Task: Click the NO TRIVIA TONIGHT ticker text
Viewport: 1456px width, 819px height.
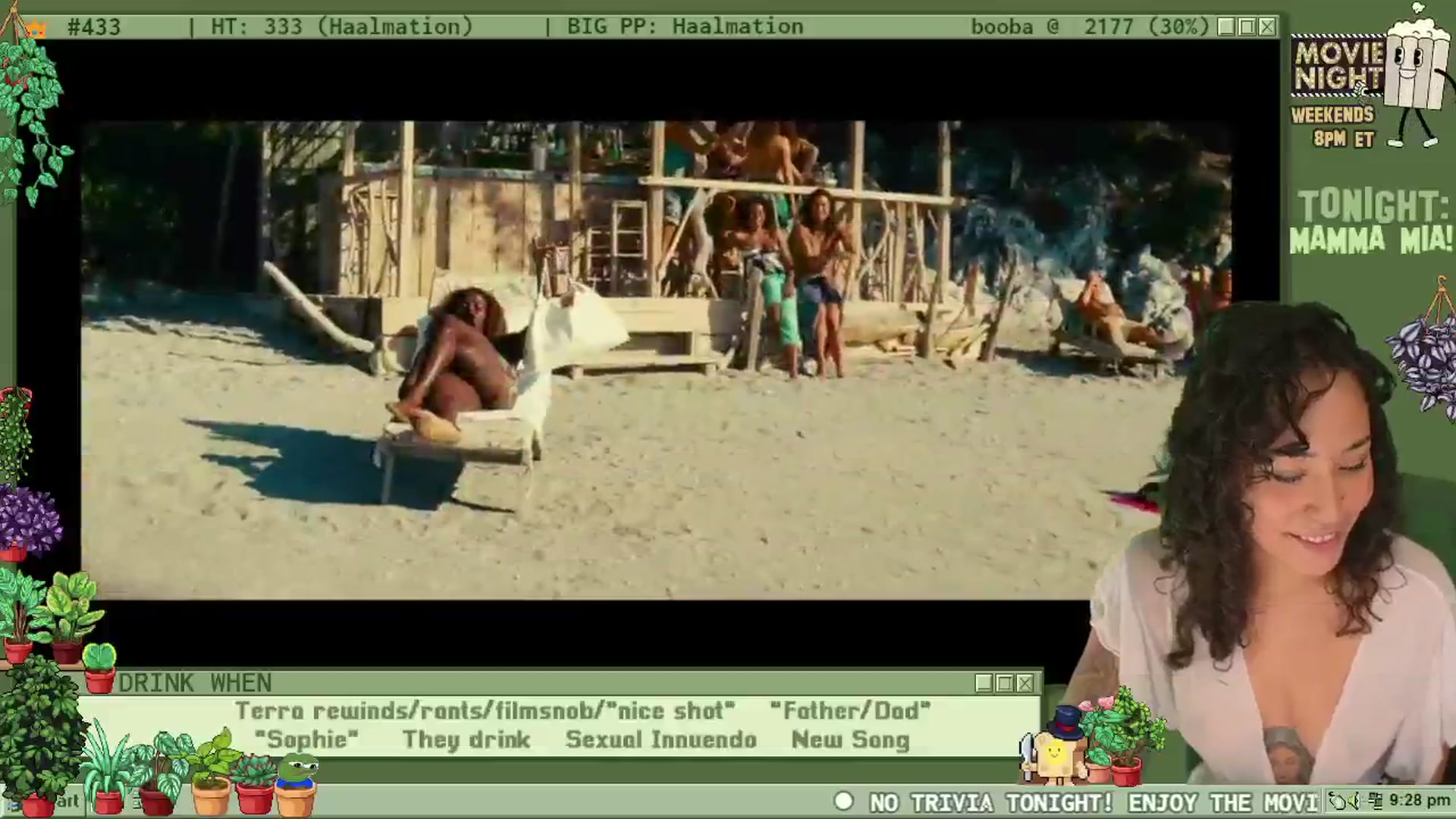Action: click(x=1094, y=802)
